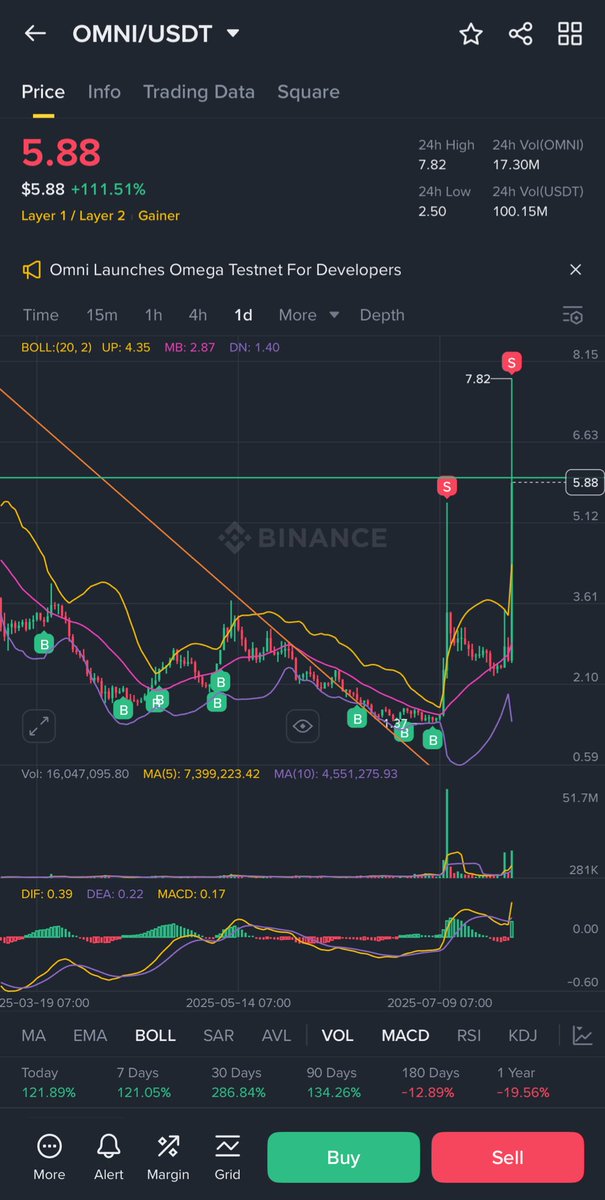Dismiss the Omega Testnet announcement banner
This screenshot has height=1200, width=605.
pyautogui.click(x=575, y=270)
